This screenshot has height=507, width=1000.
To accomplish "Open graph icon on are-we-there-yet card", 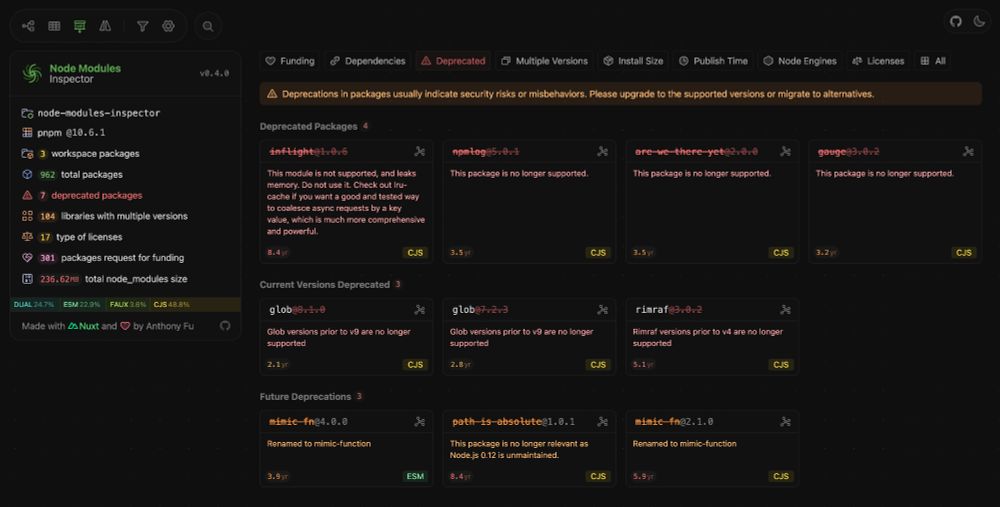I will coord(786,151).
